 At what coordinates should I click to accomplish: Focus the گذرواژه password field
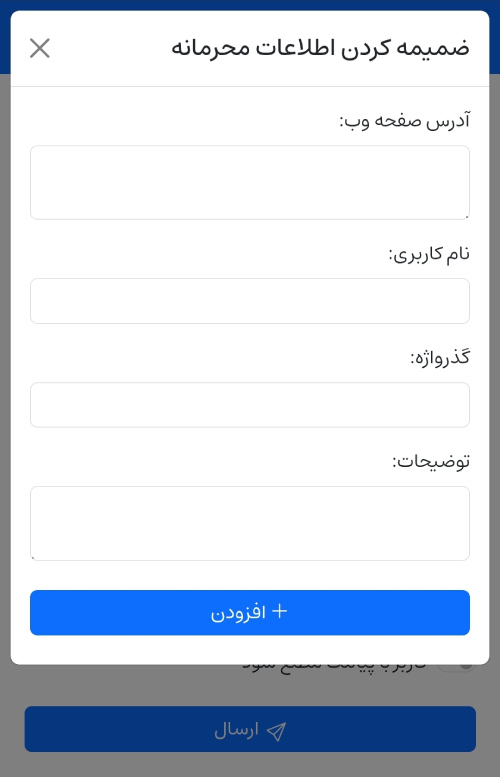(x=250, y=405)
